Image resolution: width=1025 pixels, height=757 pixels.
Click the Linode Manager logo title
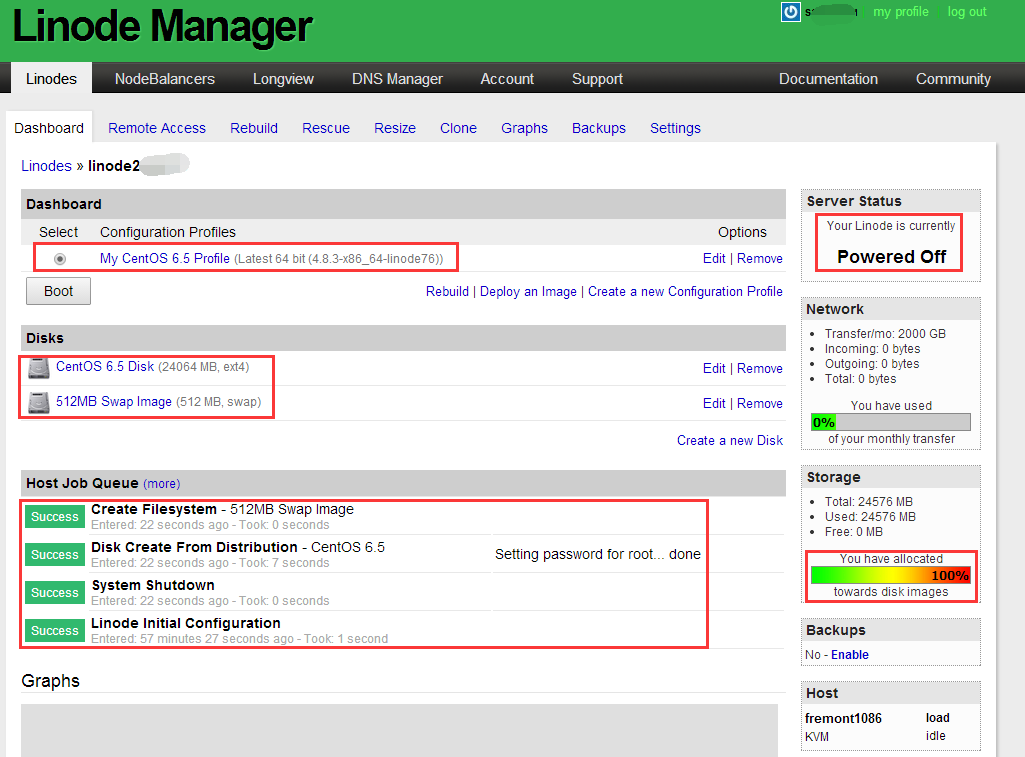(x=163, y=27)
